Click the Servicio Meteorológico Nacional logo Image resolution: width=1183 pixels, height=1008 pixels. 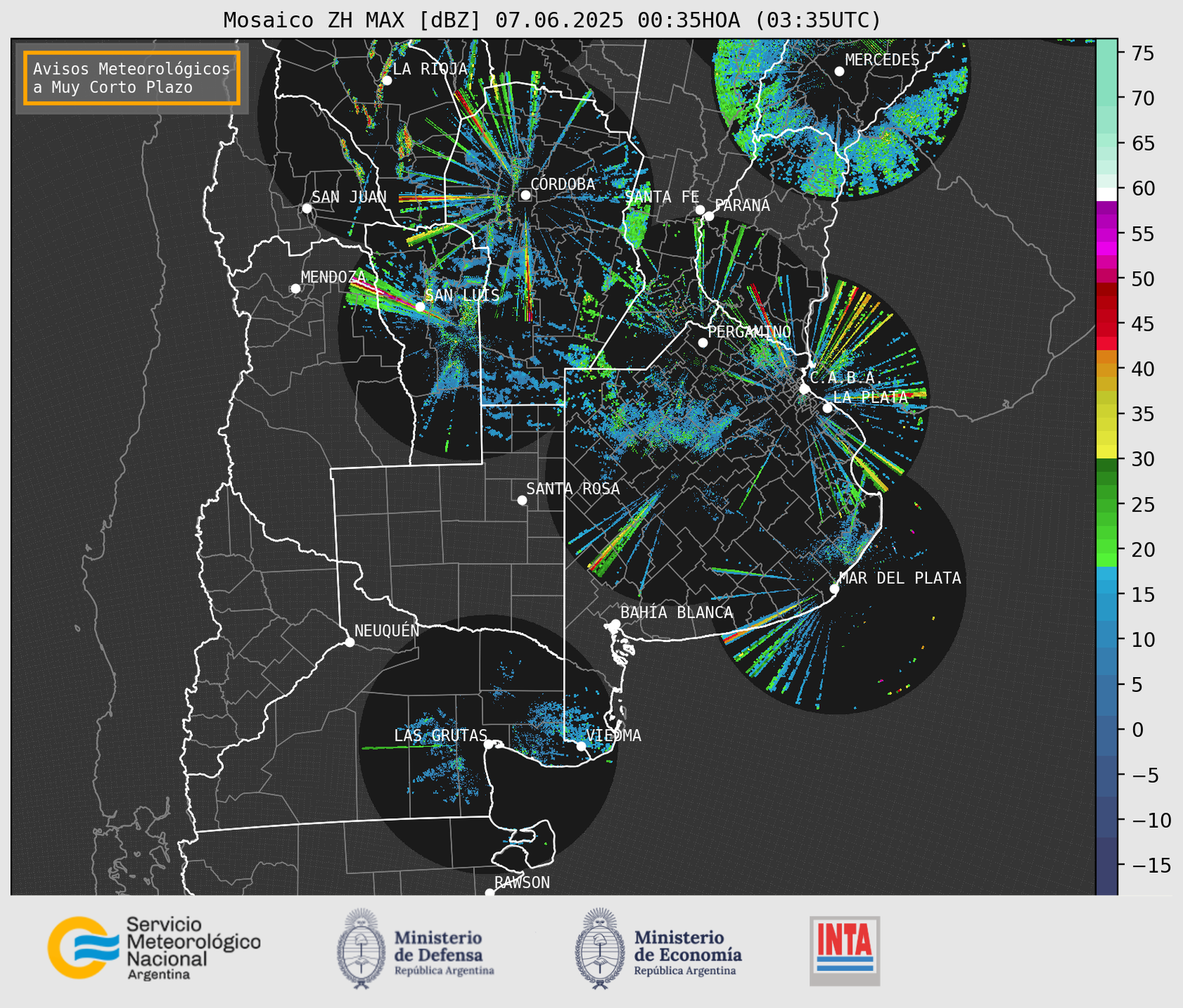(x=154, y=948)
